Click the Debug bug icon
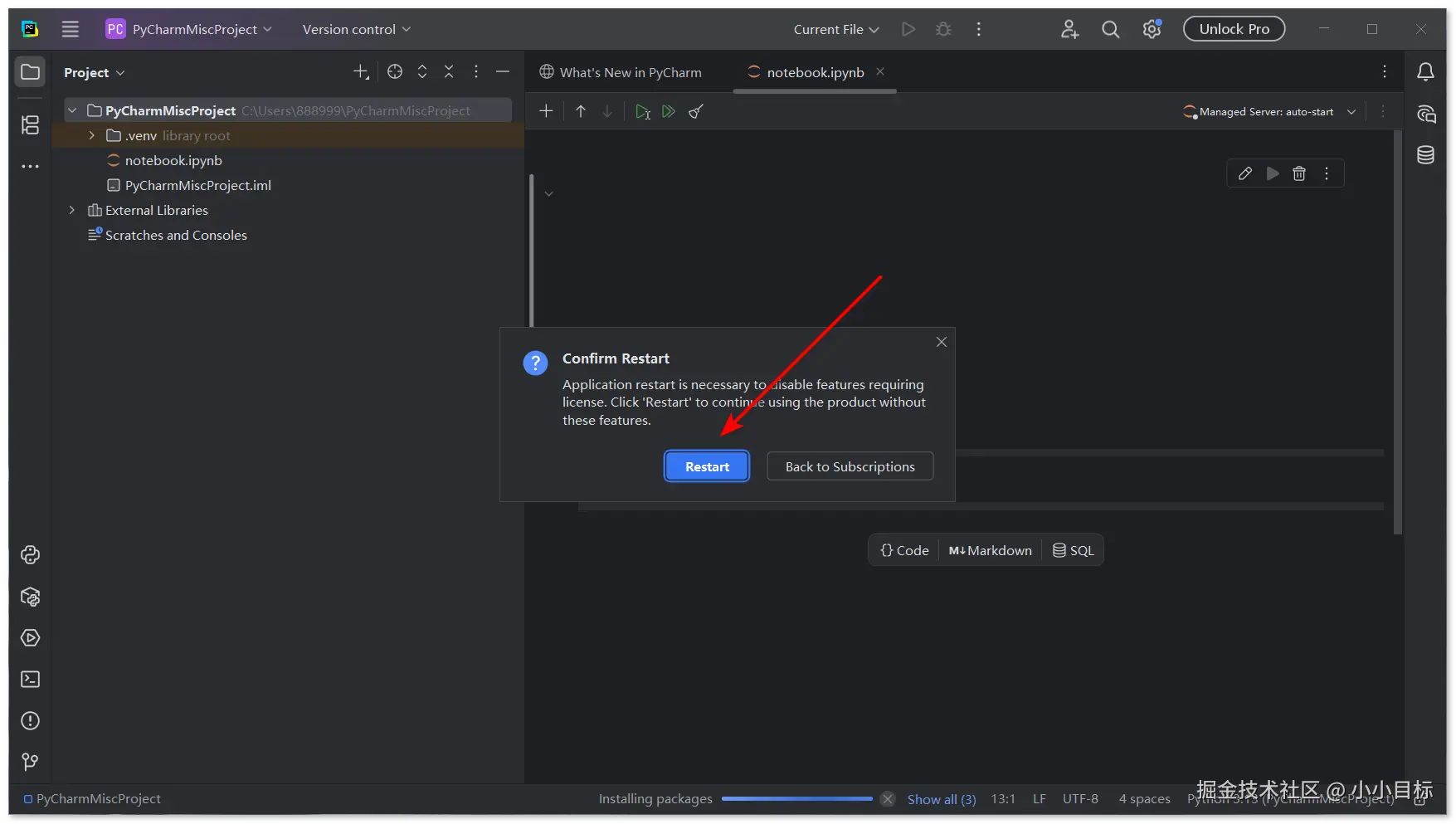The height and width of the screenshot is (824, 1456). tap(943, 29)
